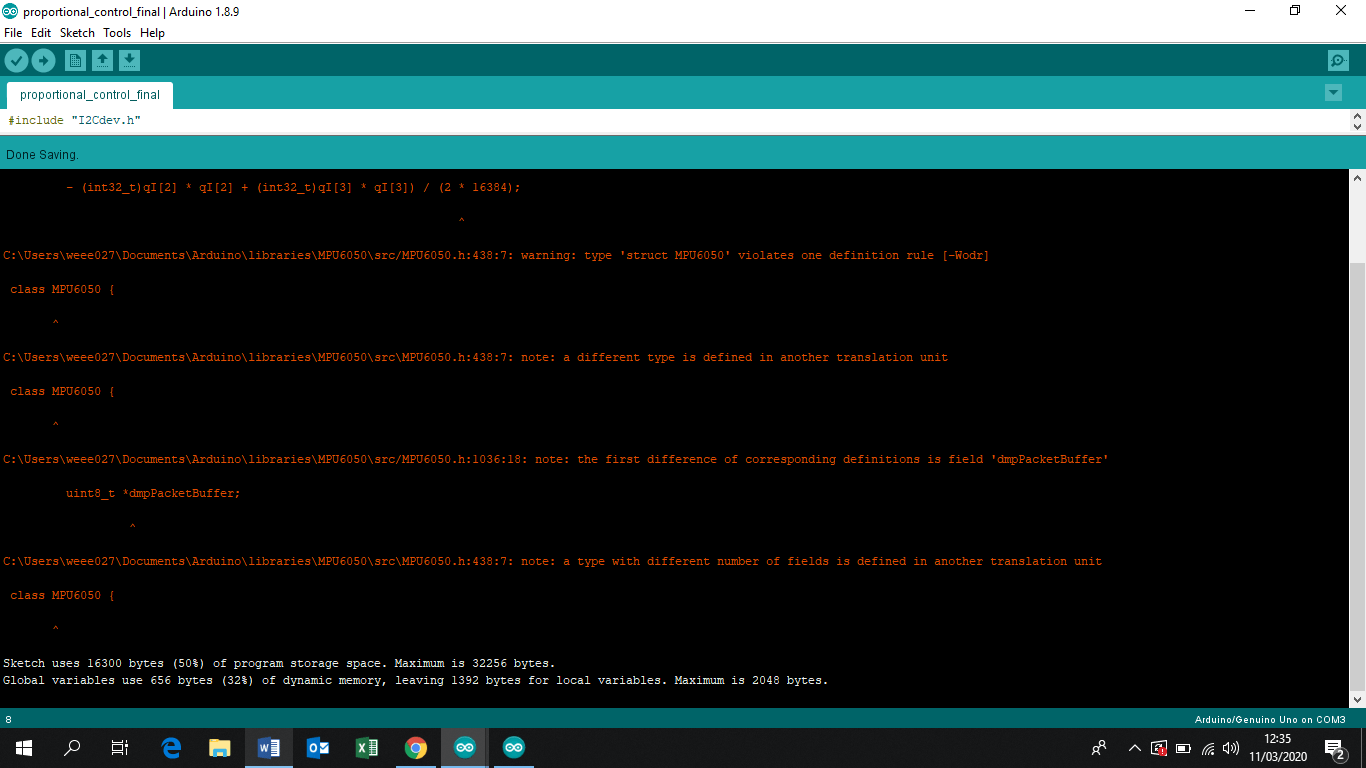Viewport: 1366px width, 768px height.
Task: Click the console scrollbar up arrow
Action: click(x=1357, y=178)
